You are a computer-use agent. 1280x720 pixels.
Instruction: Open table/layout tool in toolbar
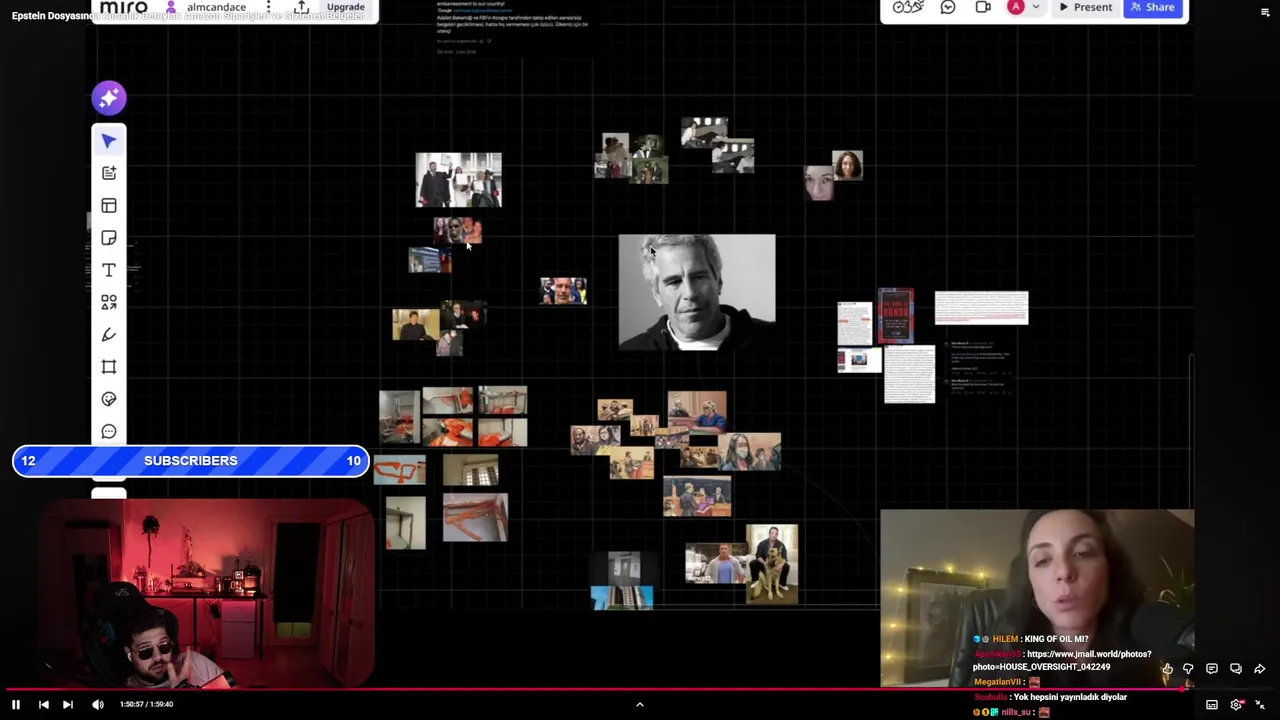click(x=109, y=206)
